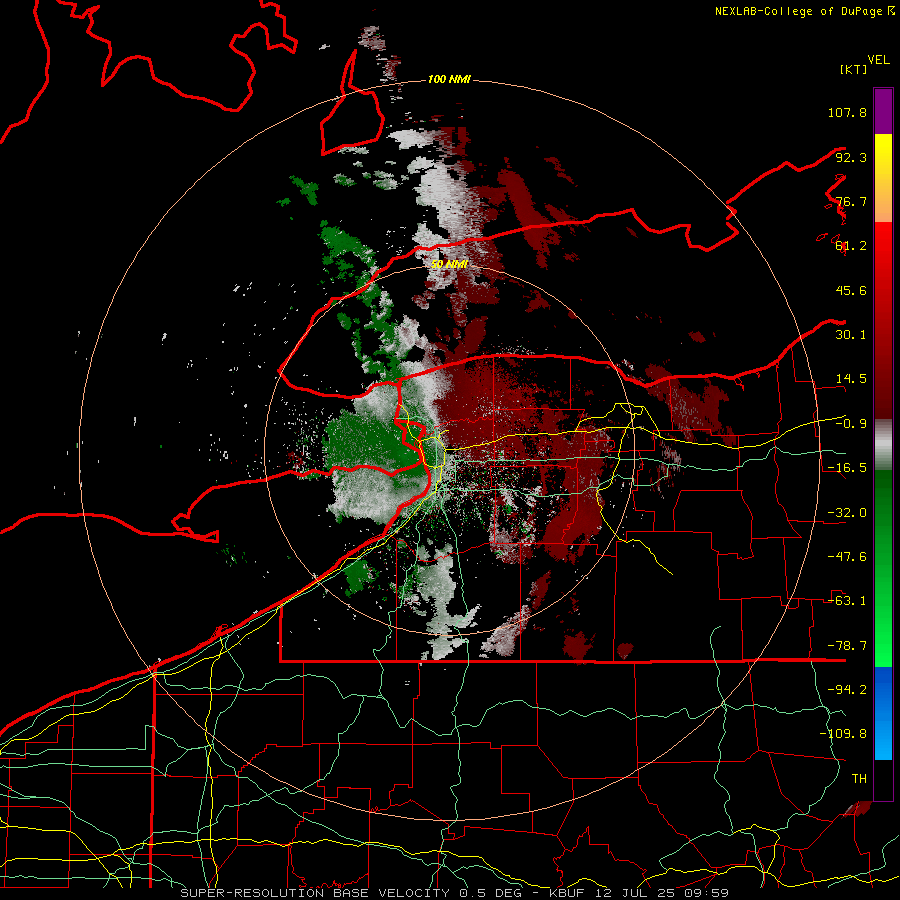This screenshot has width=900, height=900.
Task: Click the SUPER-RESOLUTION BASE VELOCITY caption
Action: click(315, 893)
